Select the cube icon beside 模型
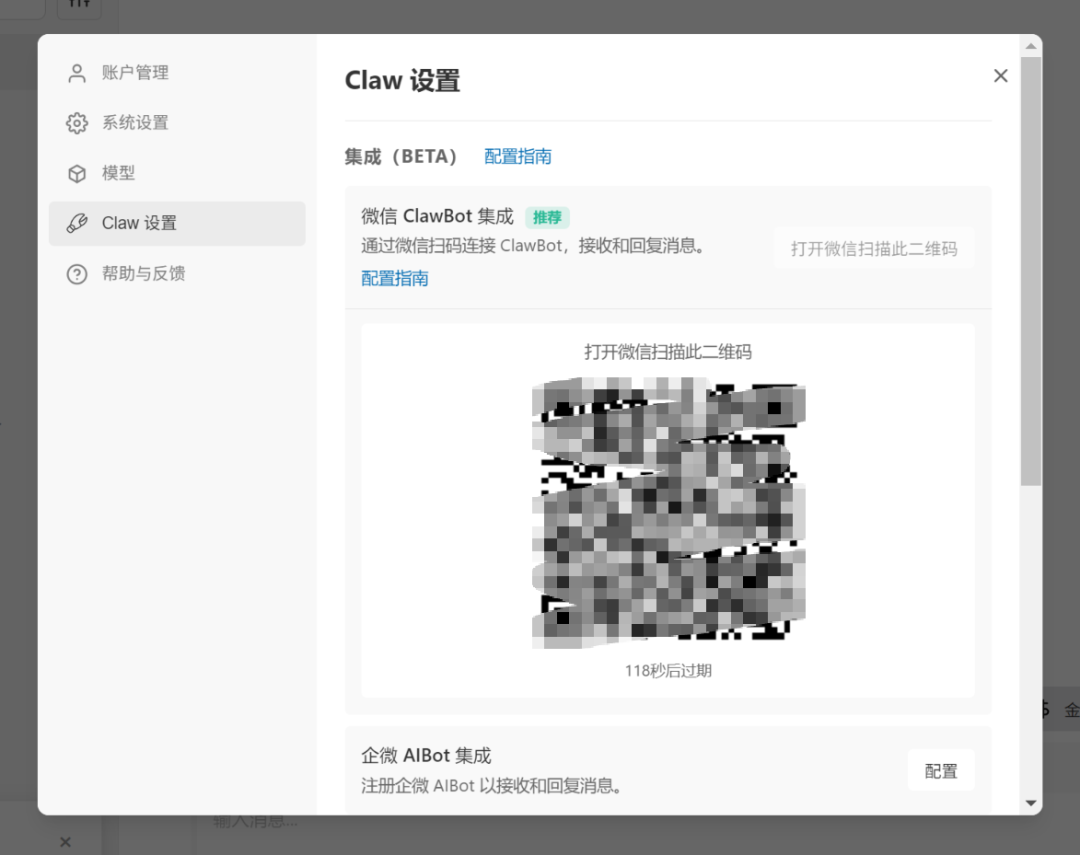This screenshot has height=855, width=1080. pos(77,172)
